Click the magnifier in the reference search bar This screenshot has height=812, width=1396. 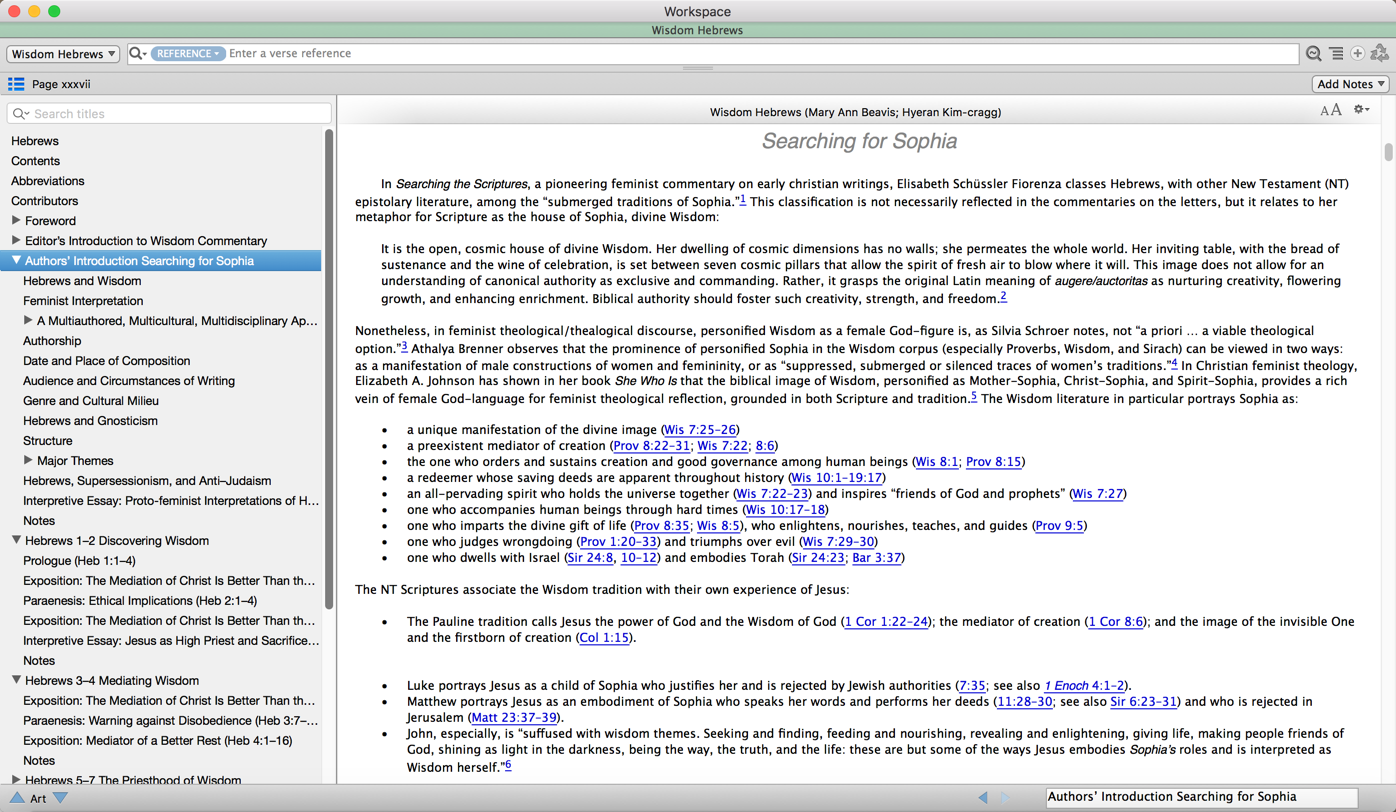137,54
